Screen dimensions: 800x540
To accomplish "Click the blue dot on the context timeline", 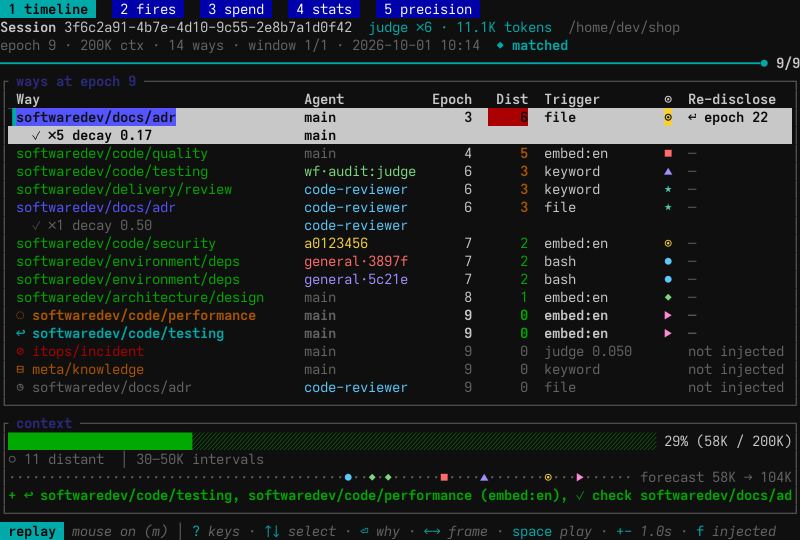I will tap(348, 477).
